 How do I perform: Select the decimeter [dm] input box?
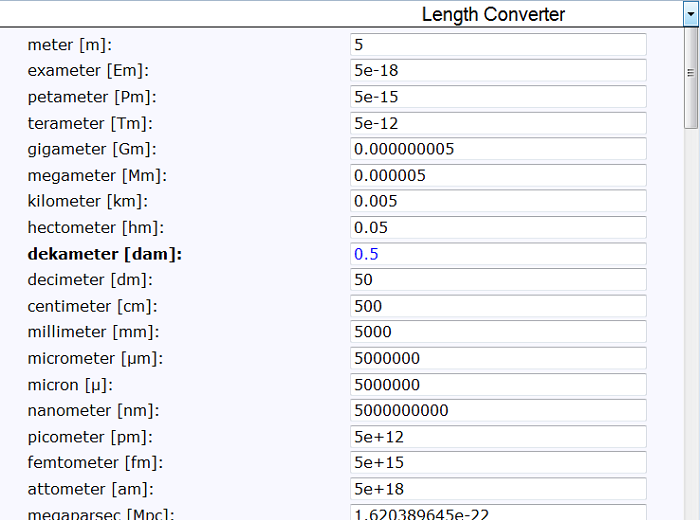[x=498, y=280]
